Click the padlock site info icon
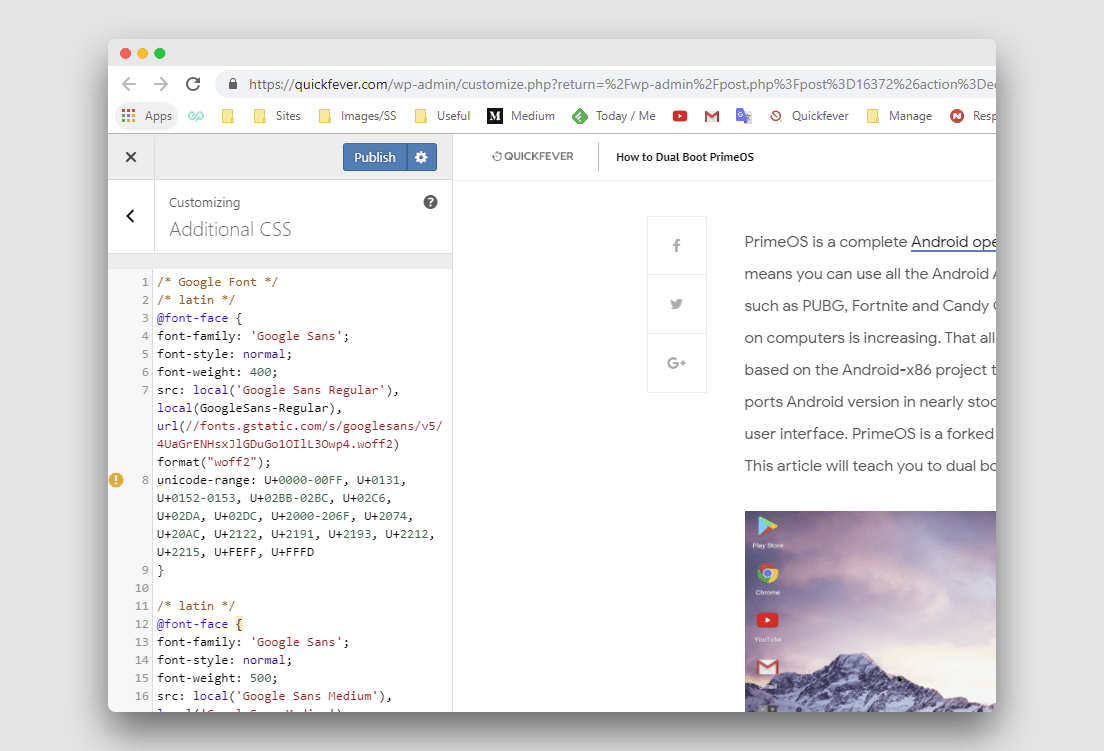 [232, 84]
